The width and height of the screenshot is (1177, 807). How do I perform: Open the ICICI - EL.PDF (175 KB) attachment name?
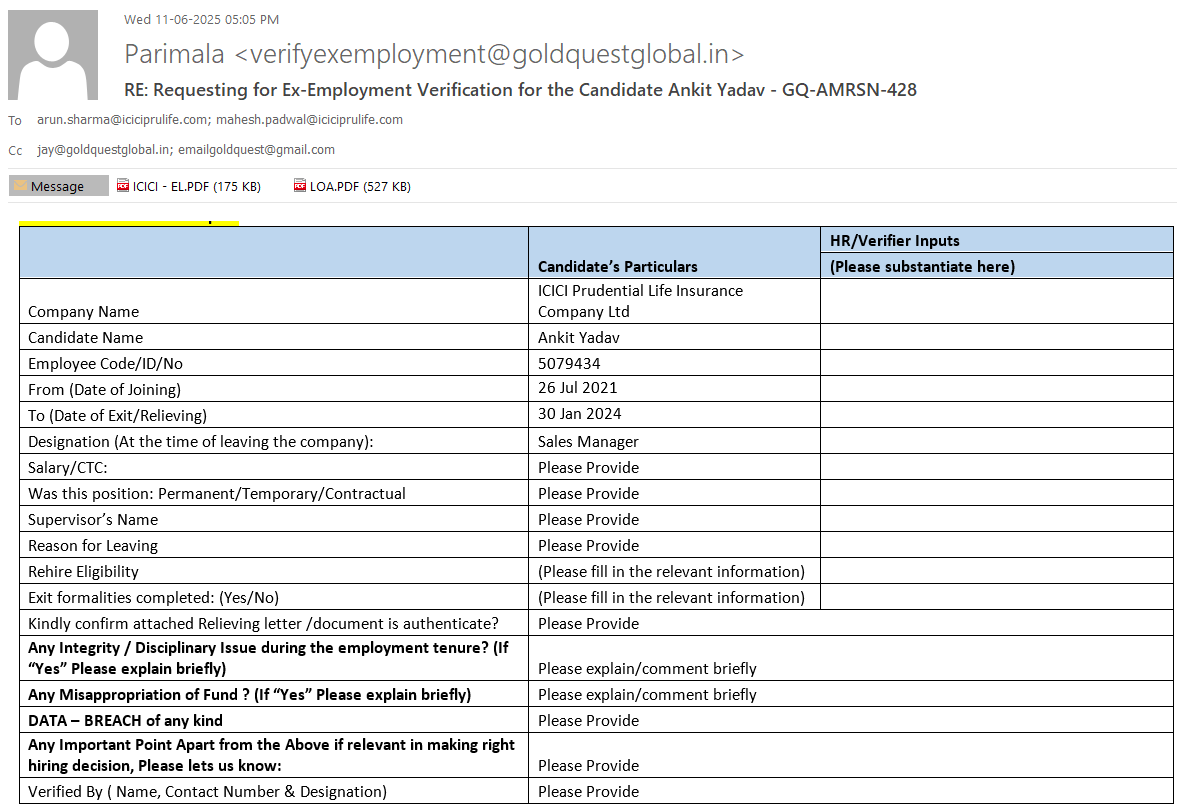pyautogui.click(x=196, y=186)
